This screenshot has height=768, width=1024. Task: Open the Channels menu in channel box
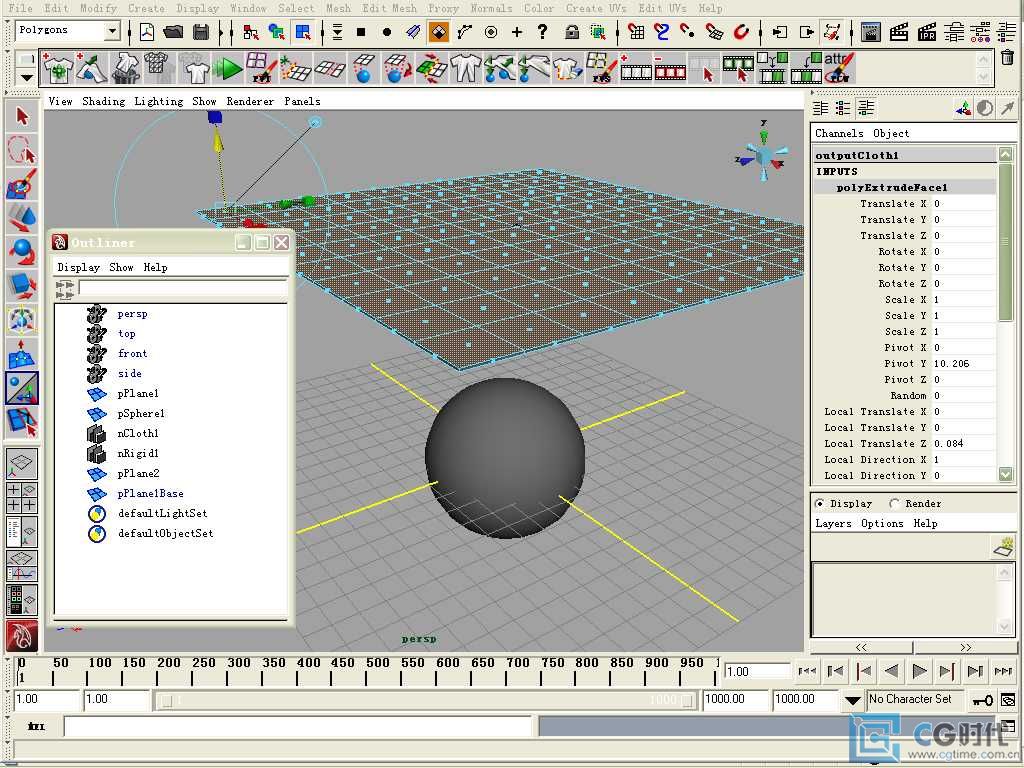(x=839, y=133)
